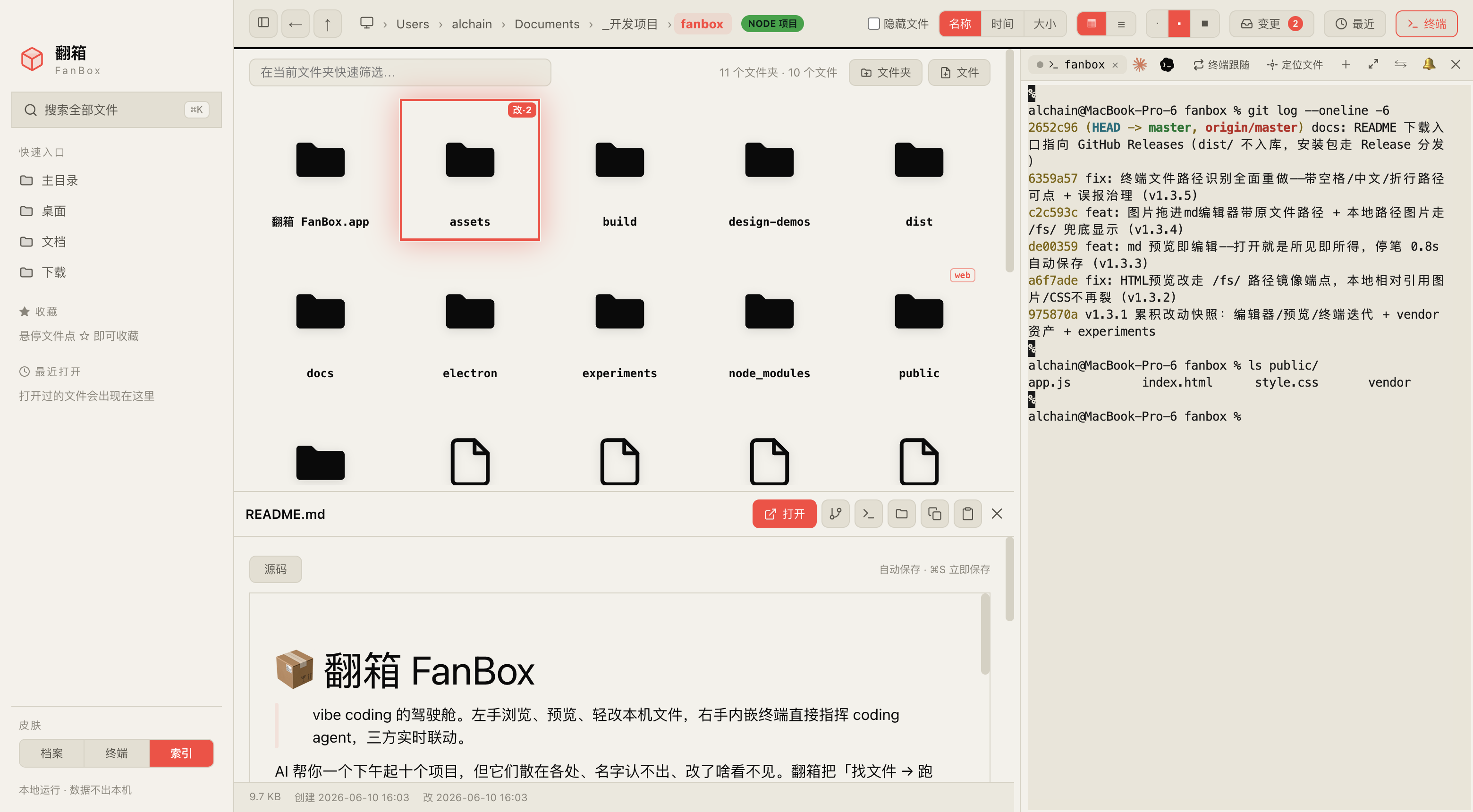Sort files by 时间

pyautogui.click(x=1002, y=24)
